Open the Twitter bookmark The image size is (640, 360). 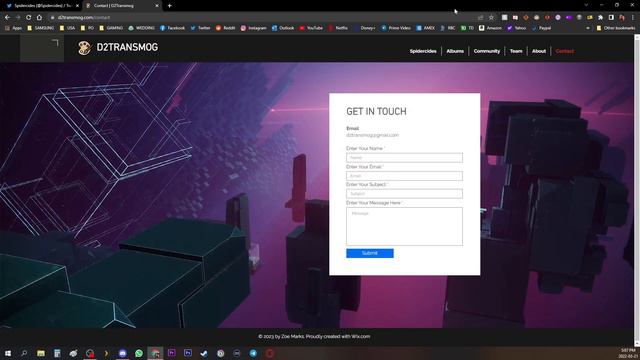(x=200, y=28)
